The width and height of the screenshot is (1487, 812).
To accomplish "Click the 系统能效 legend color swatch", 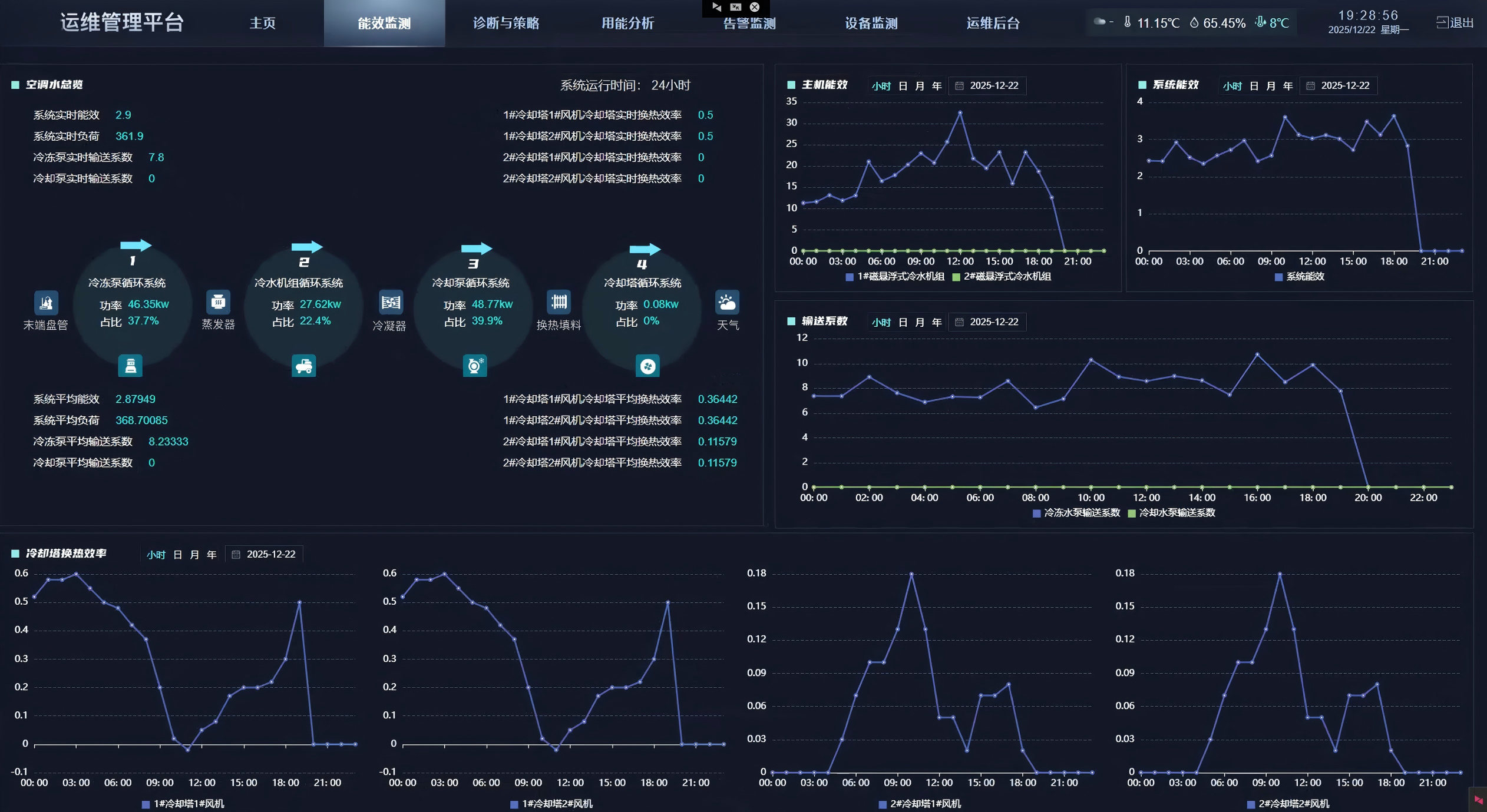I will 1278,277.
